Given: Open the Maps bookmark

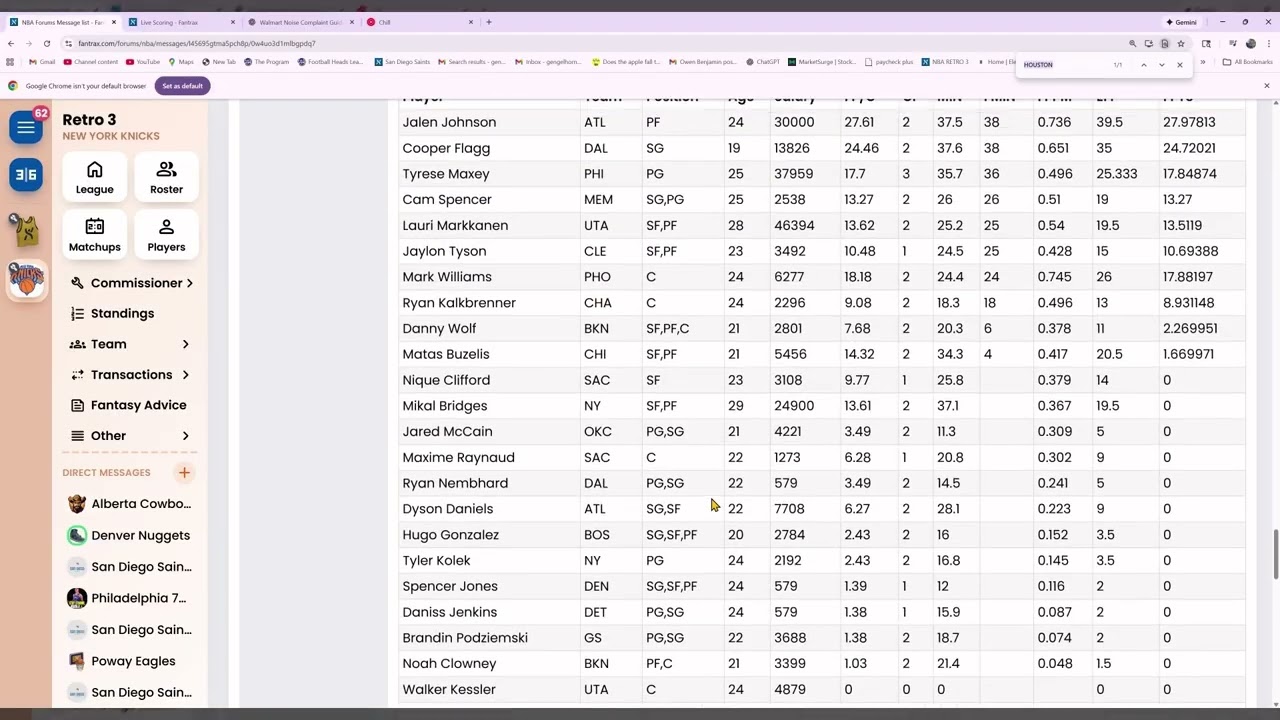Looking at the screenshot, I should coord(180,62).
